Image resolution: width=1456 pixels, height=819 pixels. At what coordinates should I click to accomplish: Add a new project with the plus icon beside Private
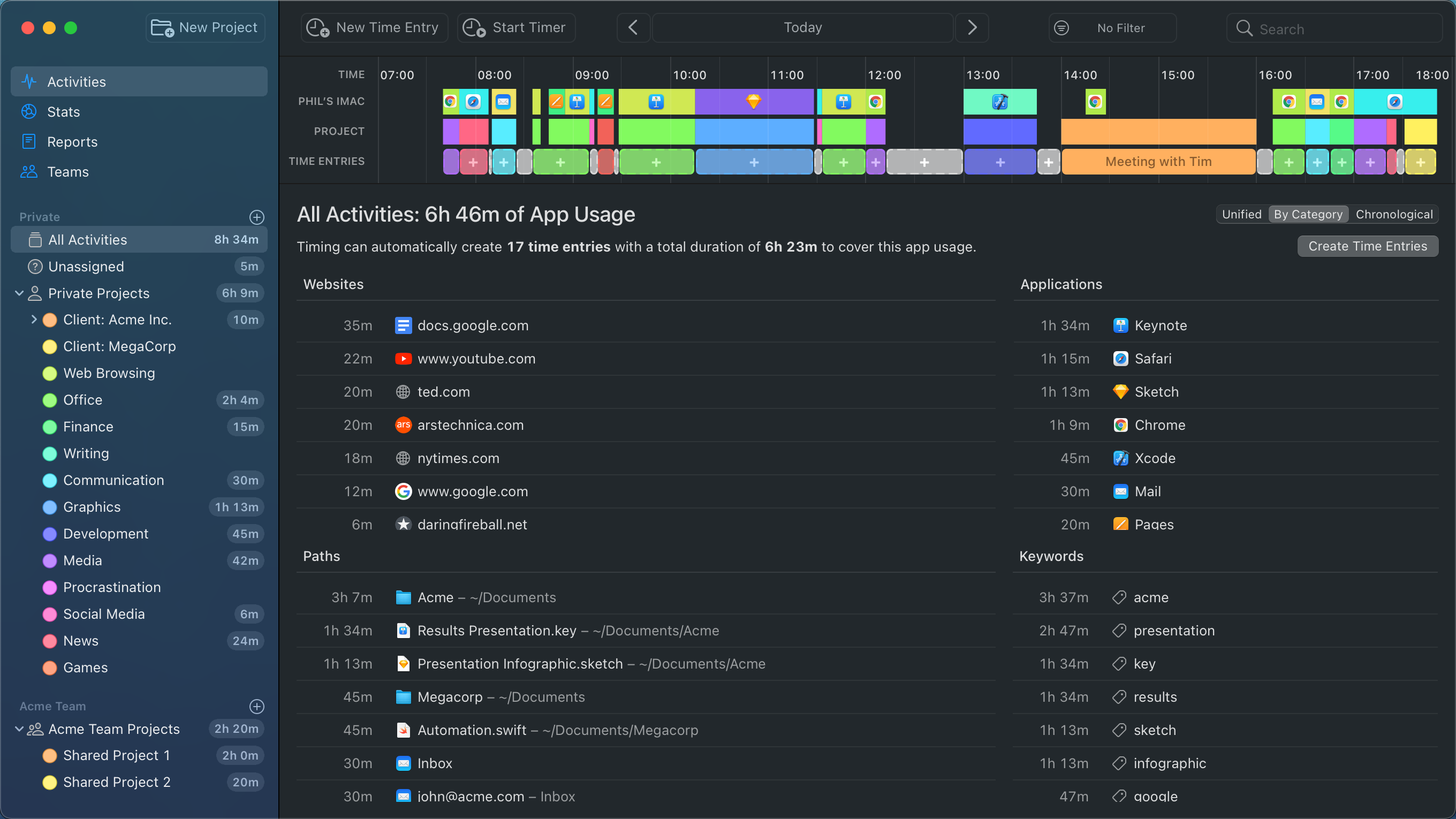click(x=256, y=217)
